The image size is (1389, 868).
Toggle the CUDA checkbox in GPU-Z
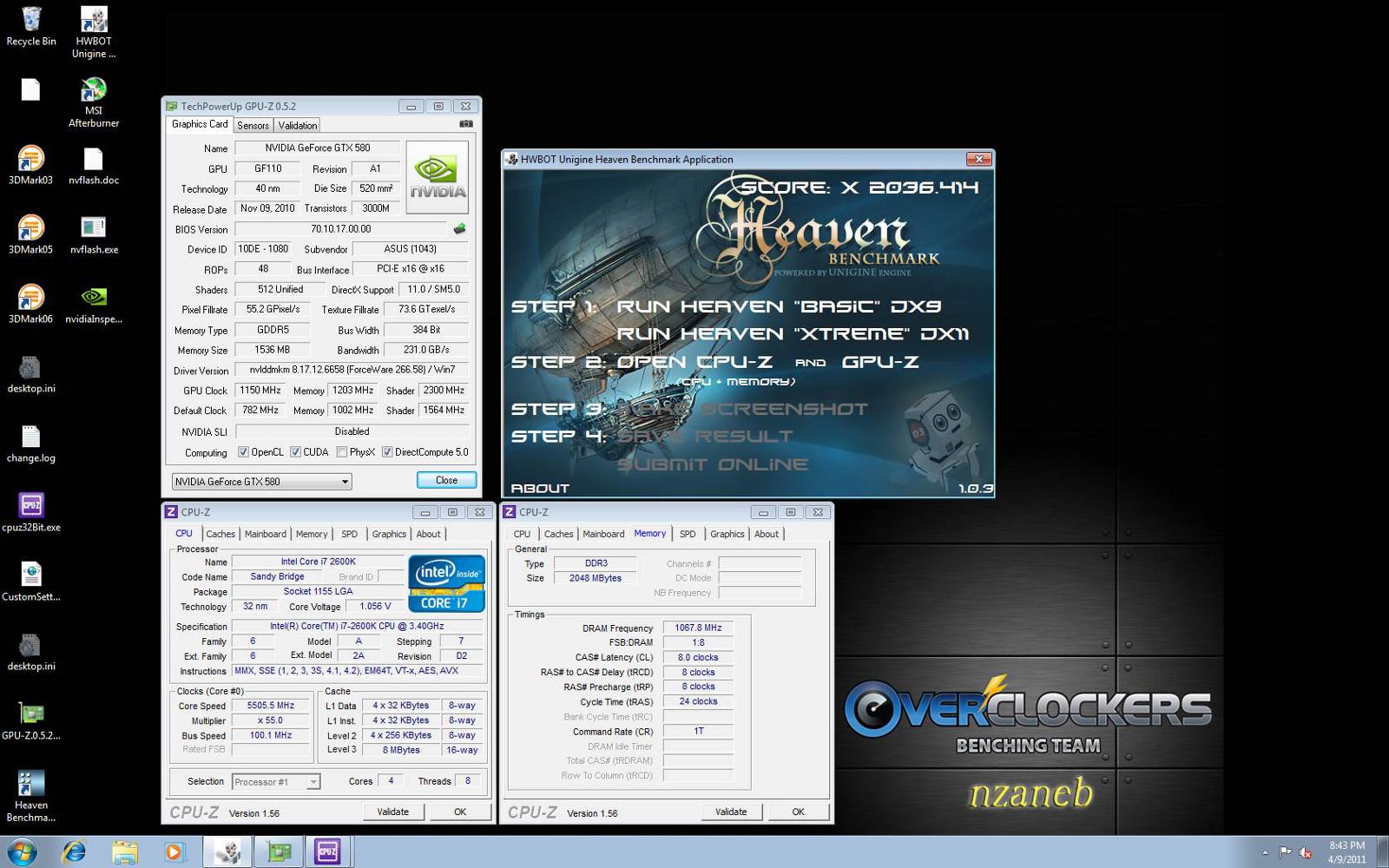295,452
